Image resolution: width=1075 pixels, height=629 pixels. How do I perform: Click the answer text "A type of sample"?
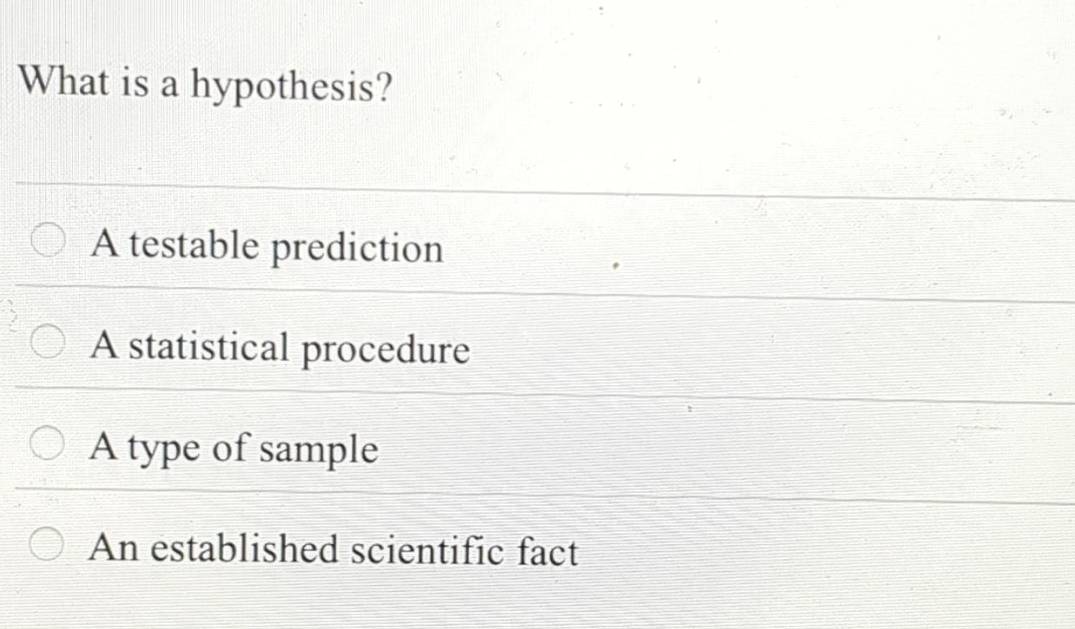click(x=235, y=450)
